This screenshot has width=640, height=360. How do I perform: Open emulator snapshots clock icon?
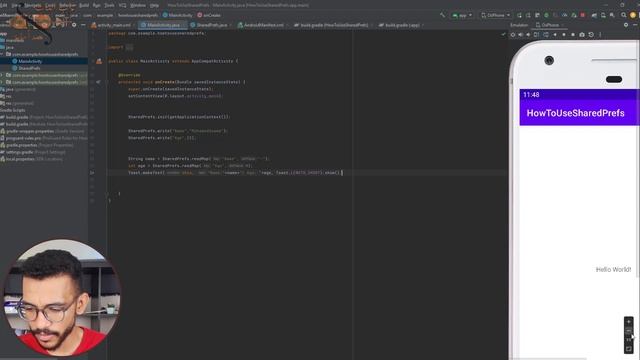tap(591, 35)
